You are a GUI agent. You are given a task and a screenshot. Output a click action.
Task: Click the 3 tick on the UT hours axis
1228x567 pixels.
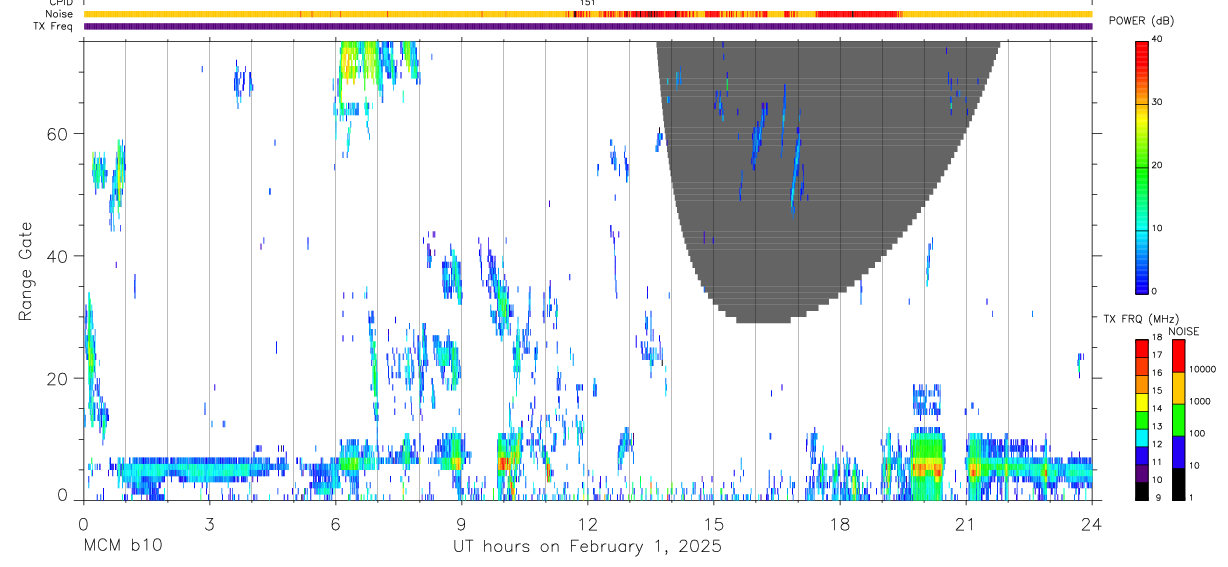coord(209,523)
